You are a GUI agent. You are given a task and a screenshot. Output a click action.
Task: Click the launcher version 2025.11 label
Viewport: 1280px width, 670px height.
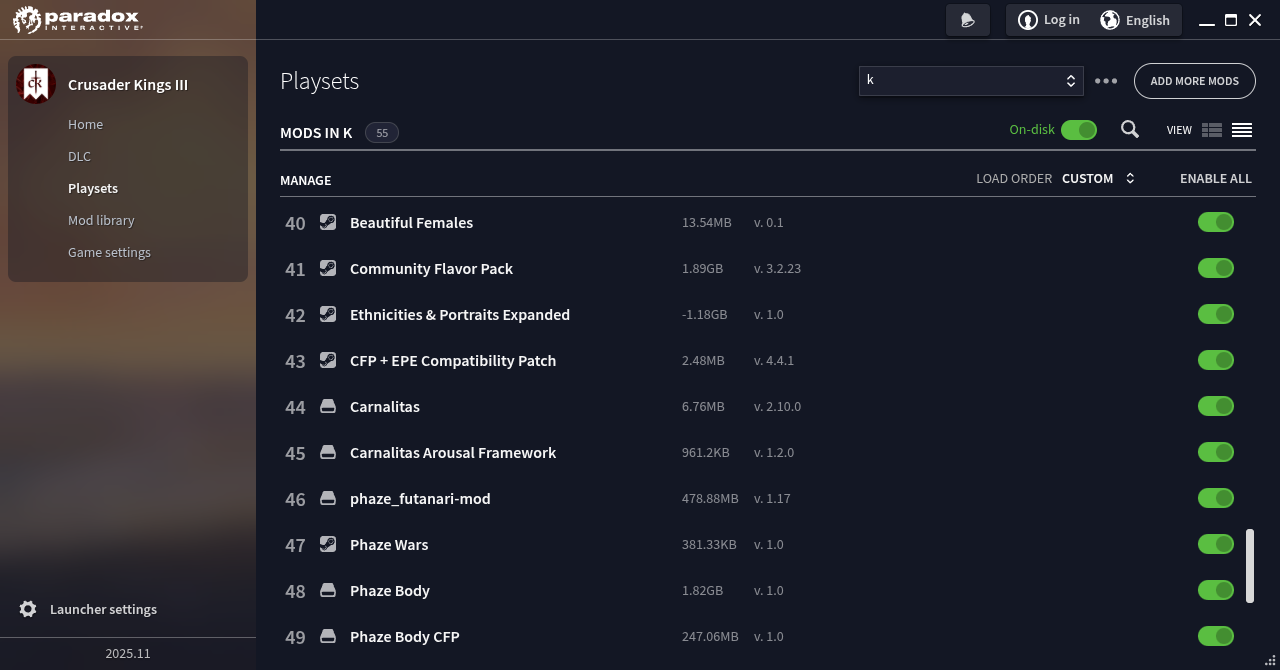[128, 653]
